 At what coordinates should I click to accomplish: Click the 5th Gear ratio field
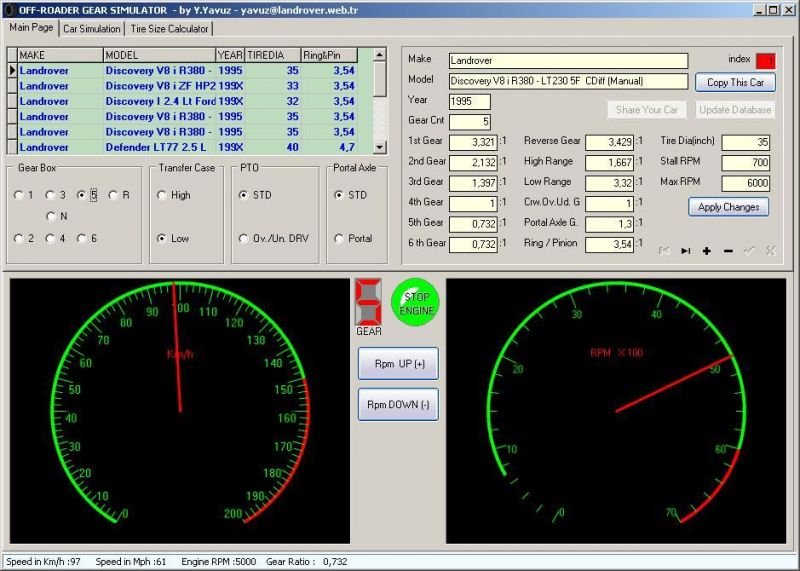coord(473,224)
